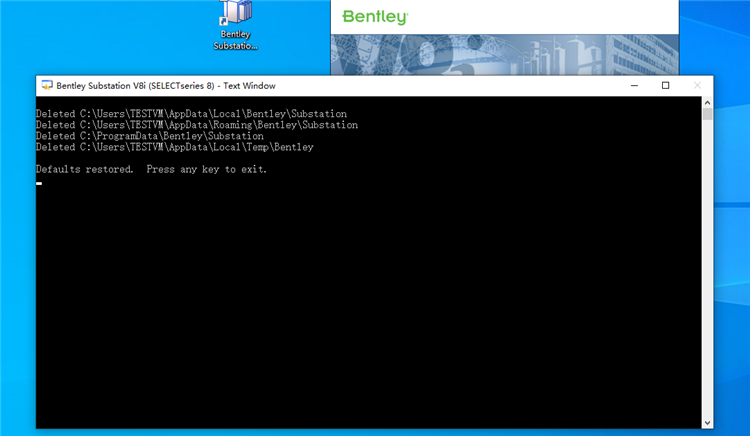Click the line with AppData\Local\Temp\Bentley
This screenshot has width=750, height=436.
(175, 147)
